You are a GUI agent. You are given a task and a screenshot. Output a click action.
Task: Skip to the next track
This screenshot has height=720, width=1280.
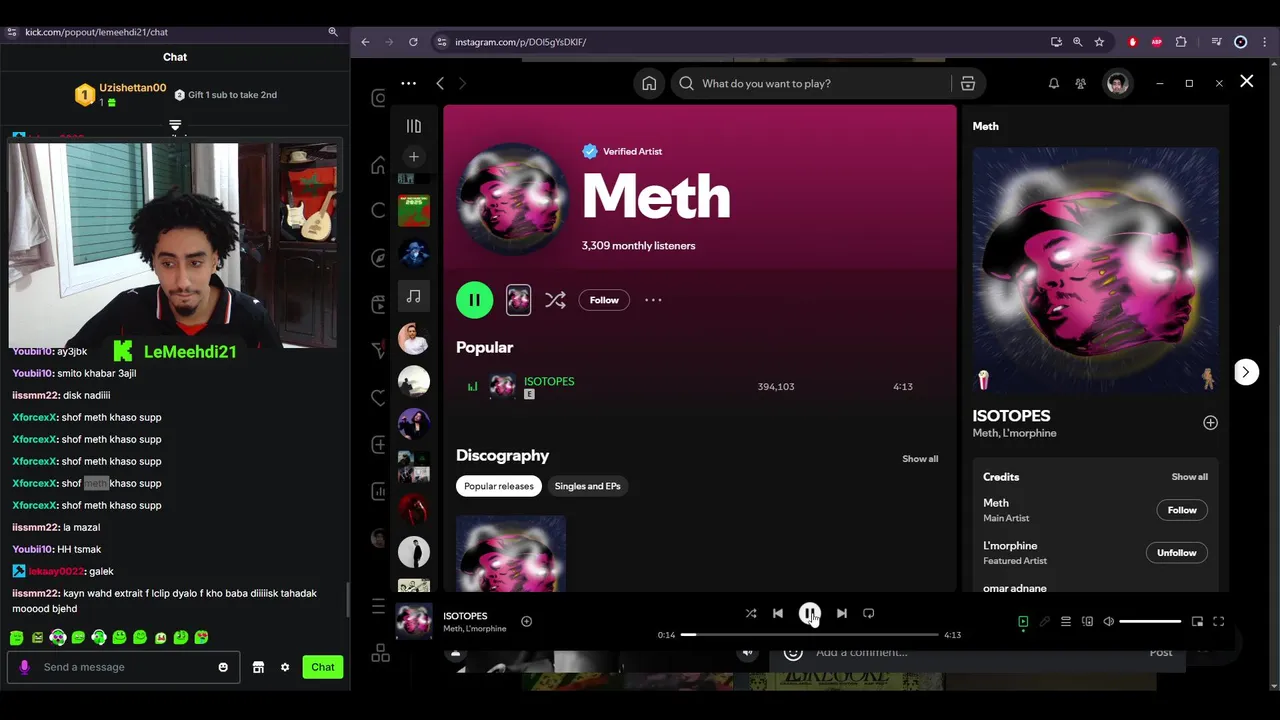point(841,613)
